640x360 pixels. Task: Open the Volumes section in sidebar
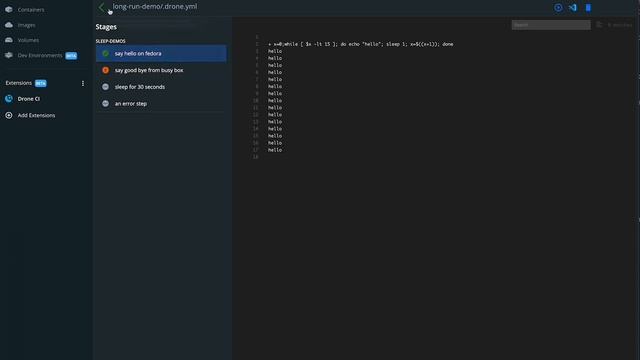[22, 40]
